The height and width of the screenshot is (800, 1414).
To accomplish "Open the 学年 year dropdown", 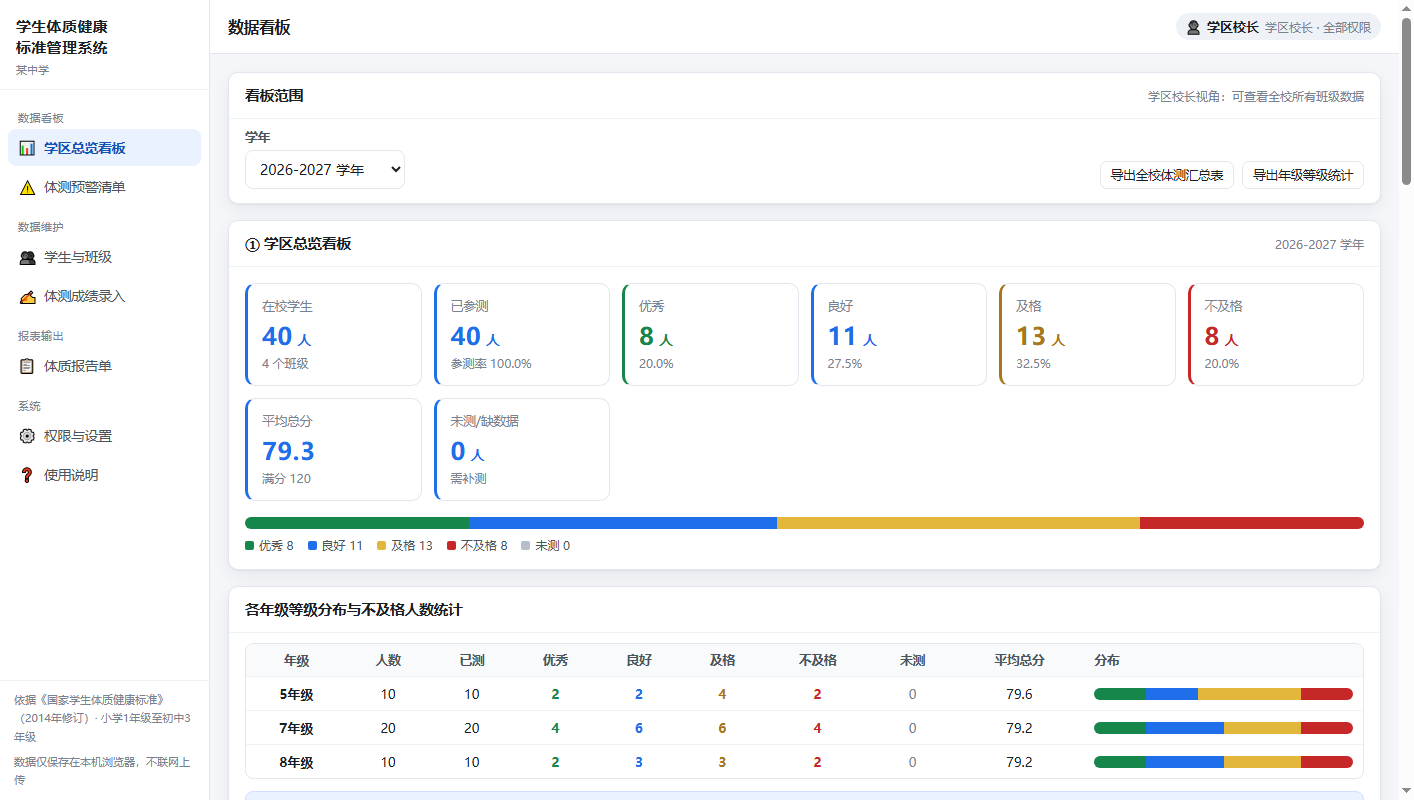I will tap(325, 170).
